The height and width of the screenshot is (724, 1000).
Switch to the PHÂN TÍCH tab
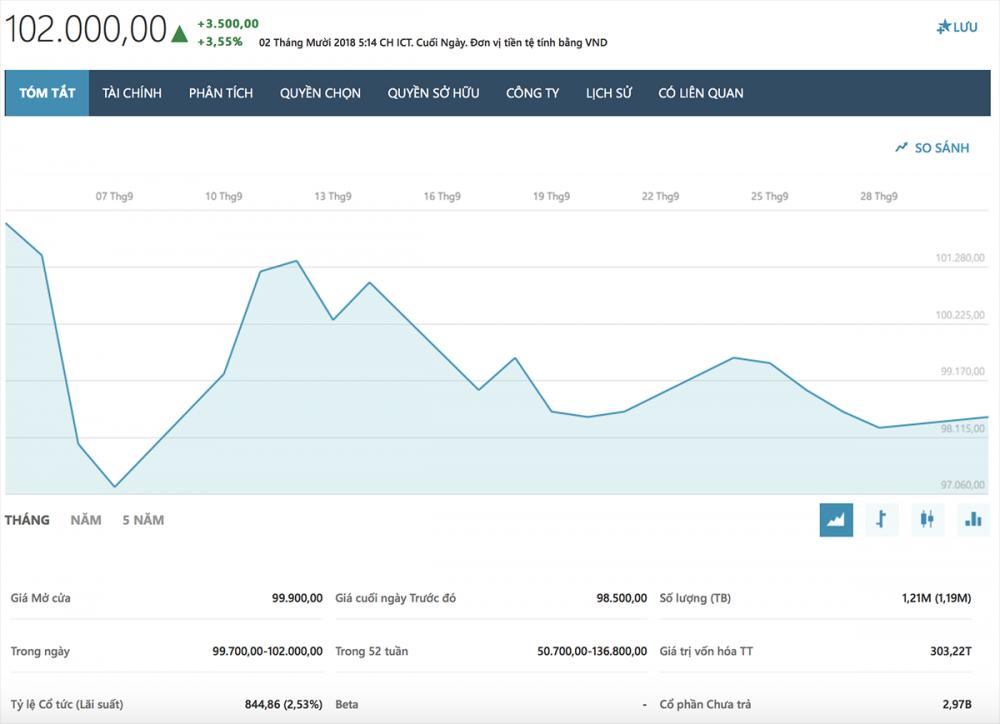pos(221,93)
